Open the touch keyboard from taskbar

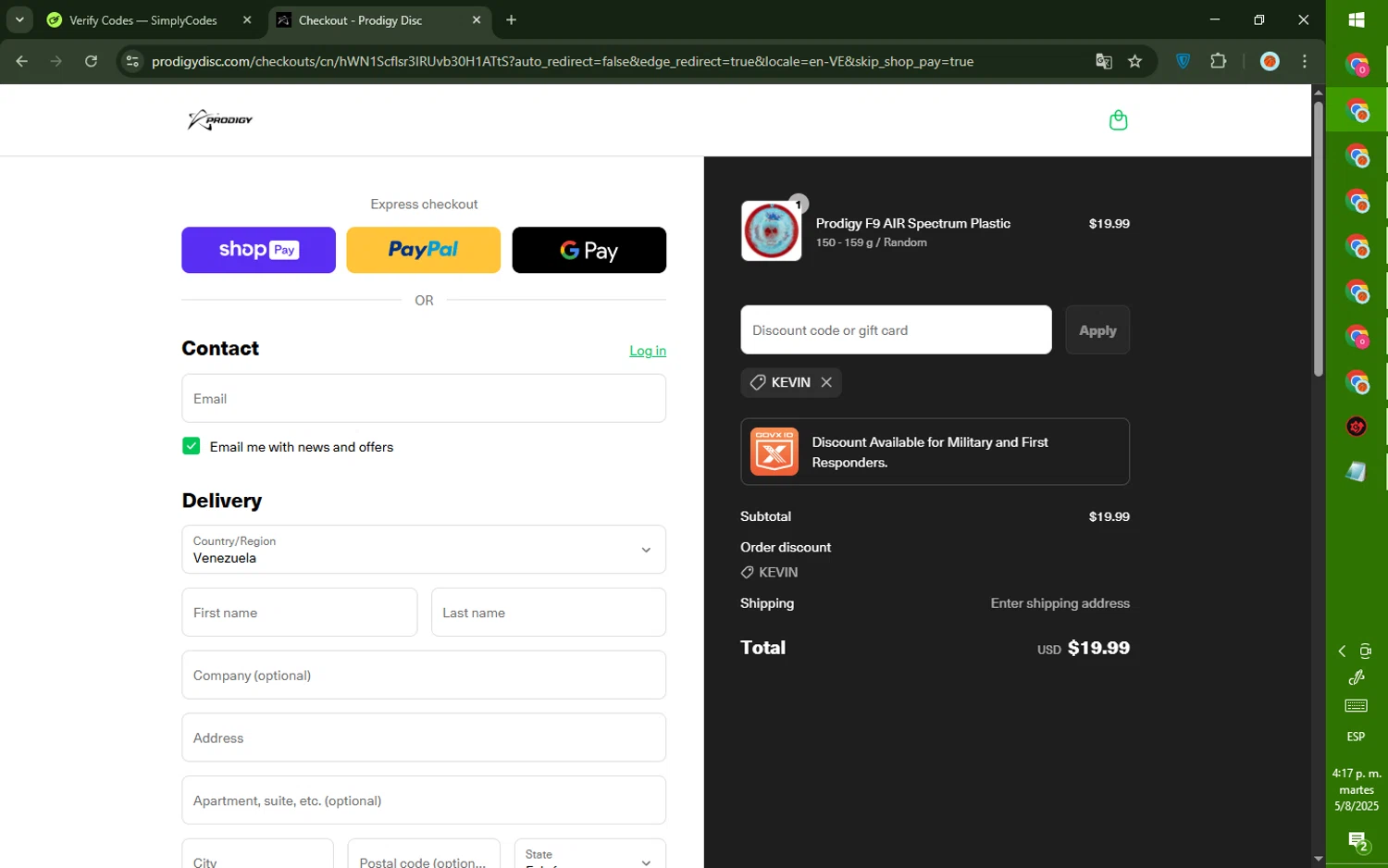[x=1356, y=706]
